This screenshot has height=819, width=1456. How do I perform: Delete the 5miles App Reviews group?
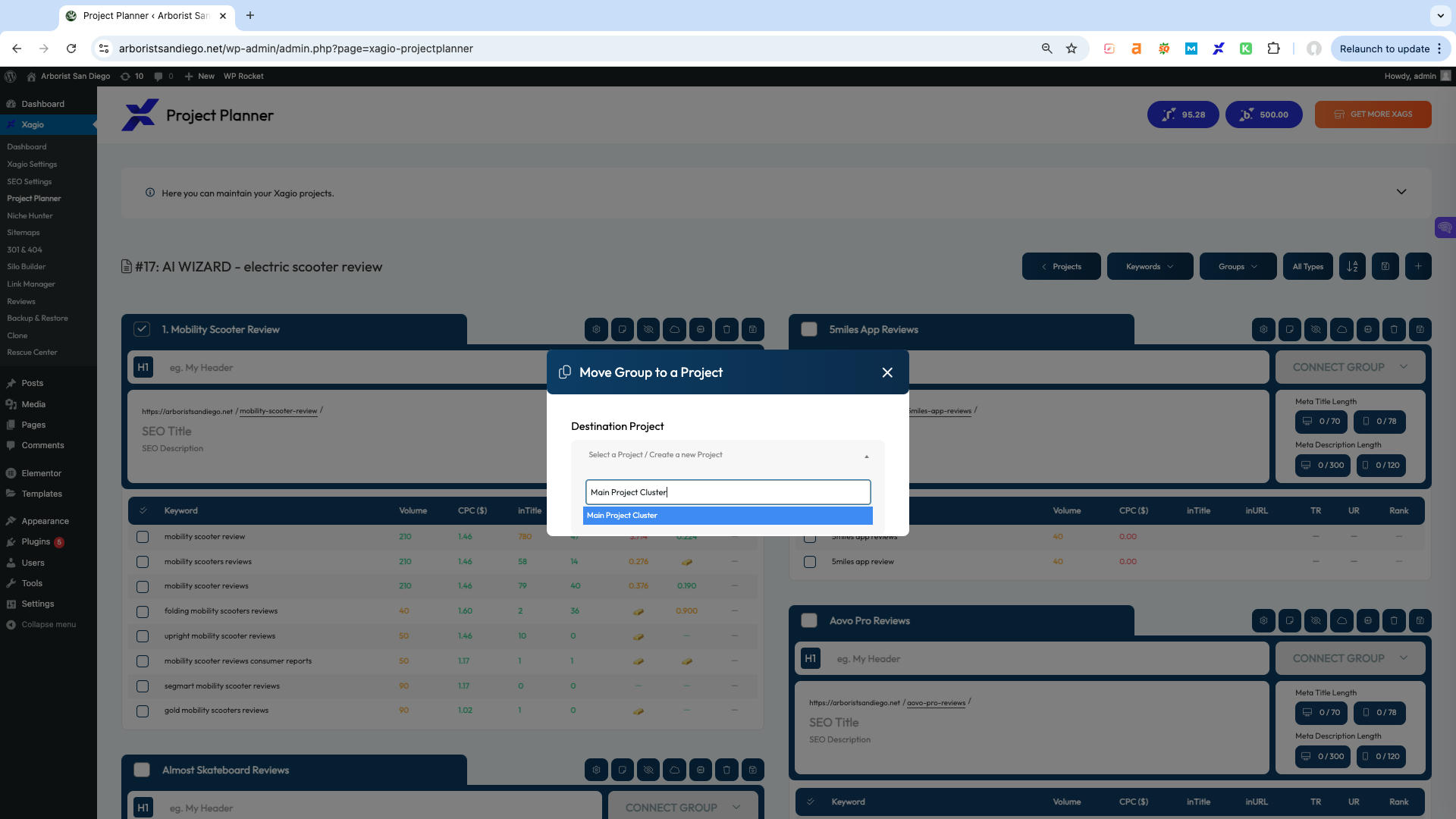tap(1394, 330)
